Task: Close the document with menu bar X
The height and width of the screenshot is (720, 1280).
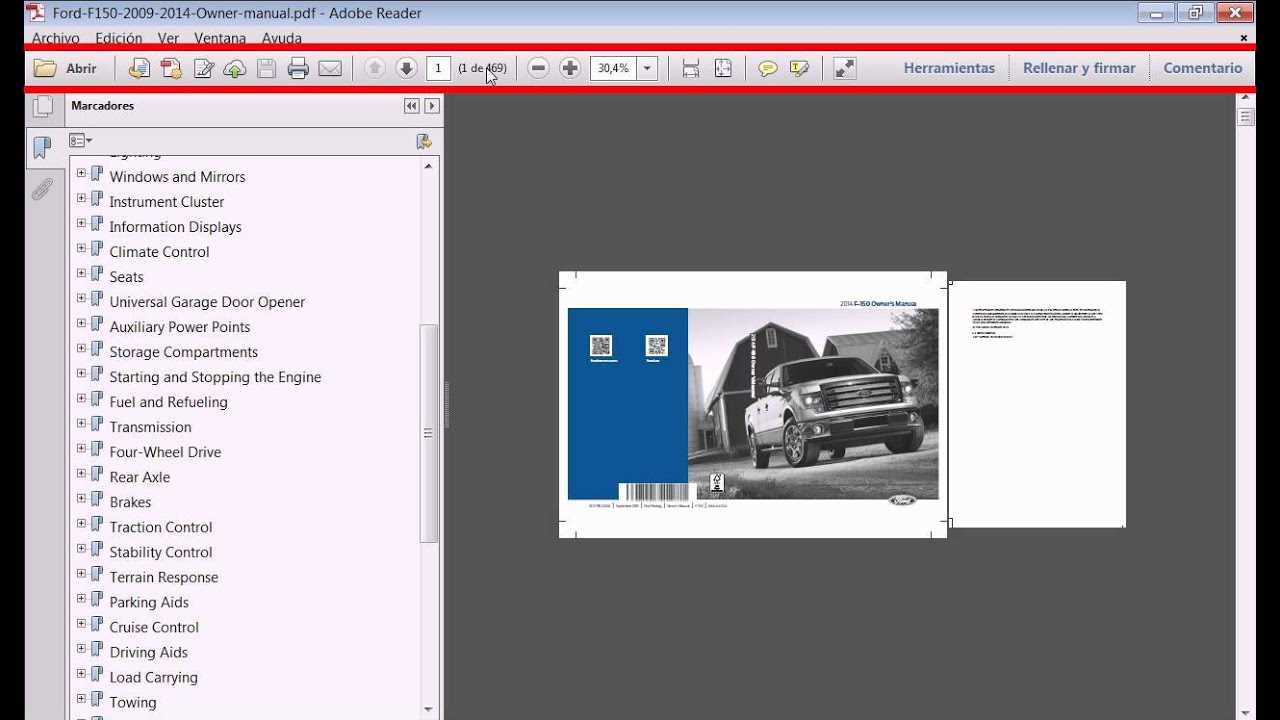Action: click(x=1244, y=38)
